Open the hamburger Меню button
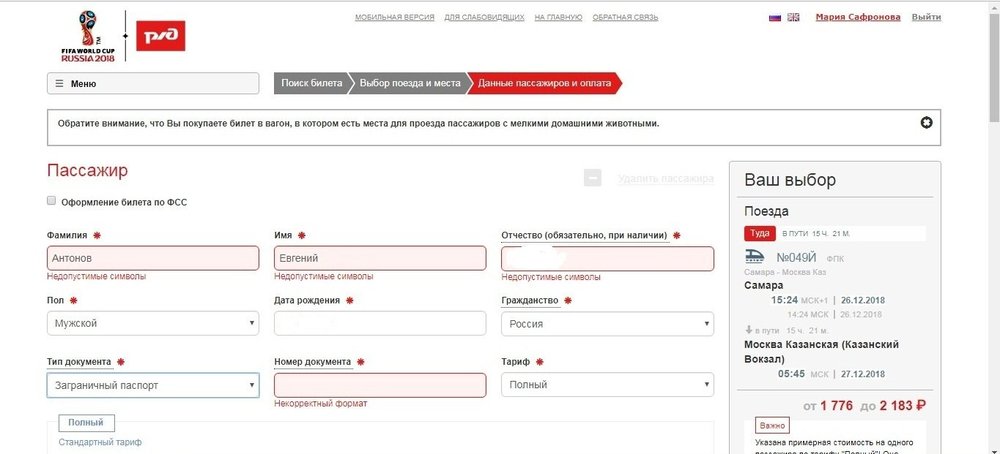 tap(153, 83)
